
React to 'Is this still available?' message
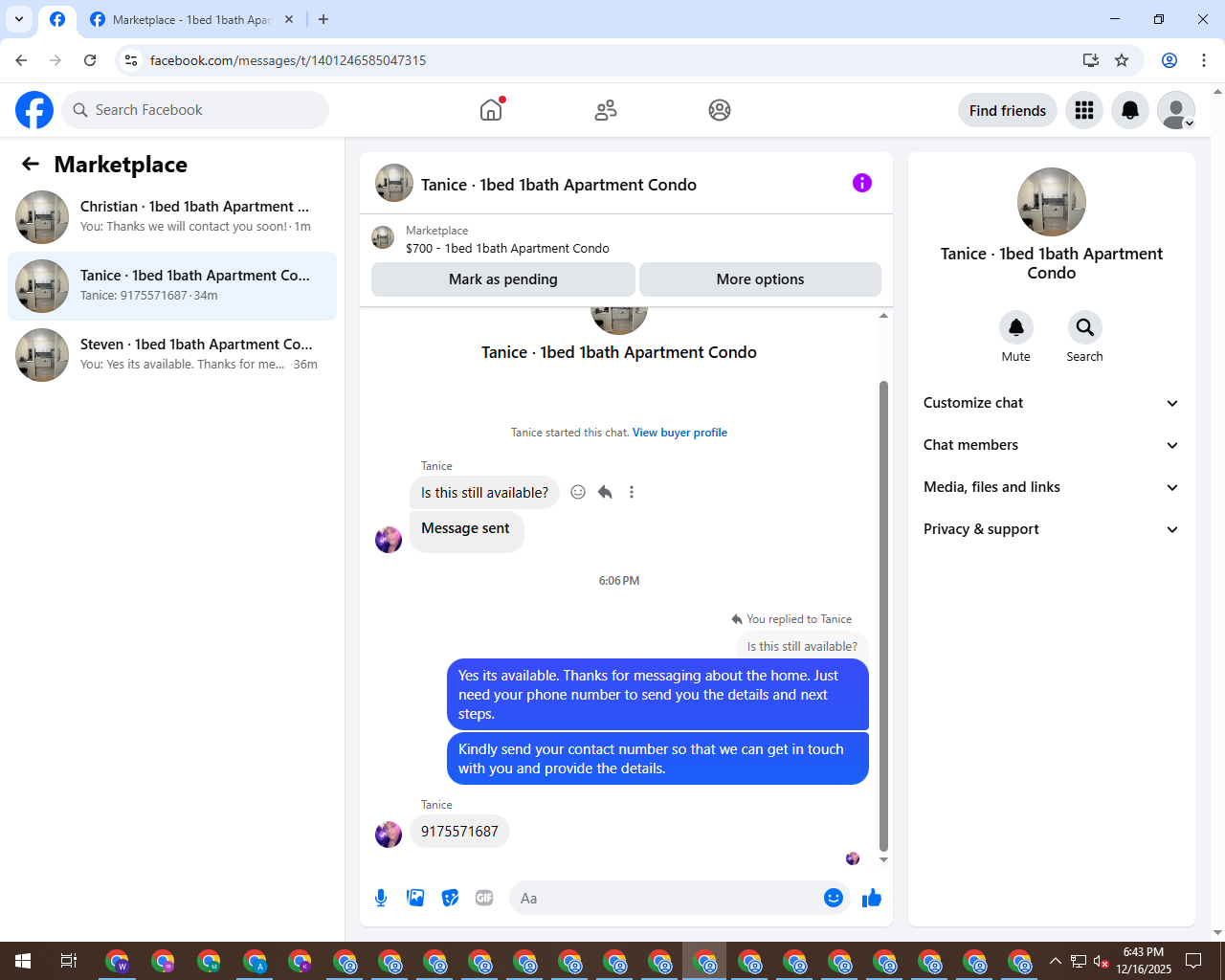click(x=578, y=492)
